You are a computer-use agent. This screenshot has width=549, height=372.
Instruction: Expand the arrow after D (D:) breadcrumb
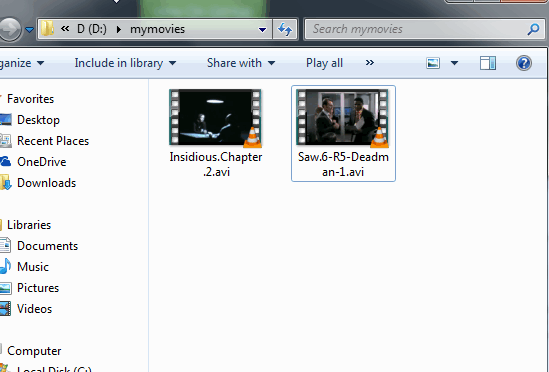pyautogui.click(x=119, y=29)
